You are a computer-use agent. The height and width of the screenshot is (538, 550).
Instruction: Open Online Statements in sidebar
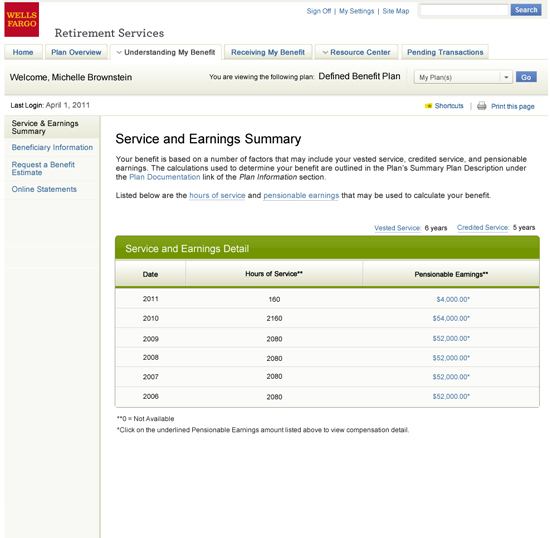tap(44, 189)
